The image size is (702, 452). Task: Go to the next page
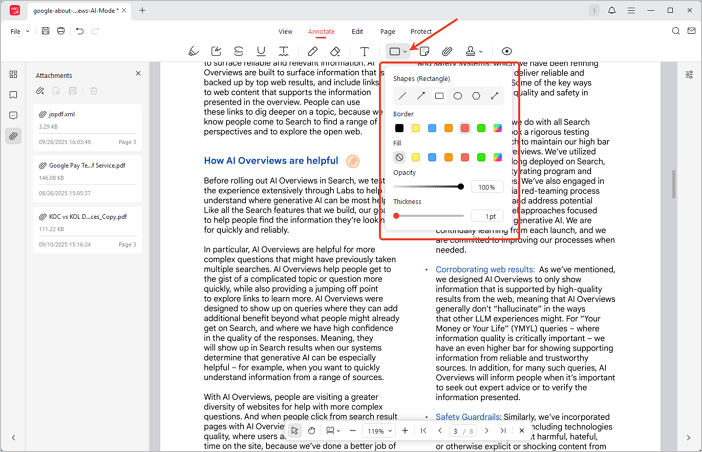point(487,431)
